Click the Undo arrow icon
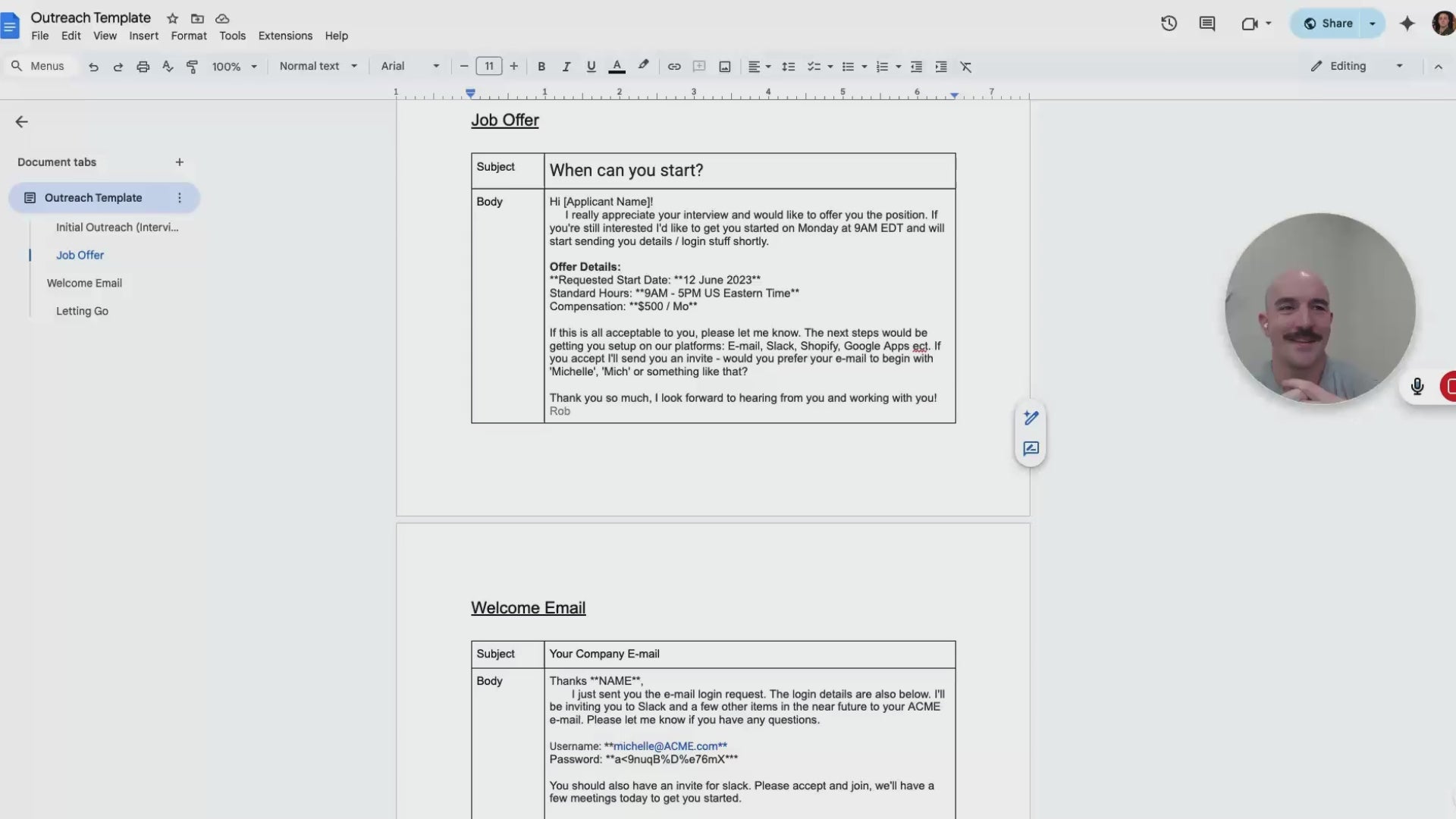Image resolution: width=1456 pixels, height=819 pixels. tap(93, 67)
